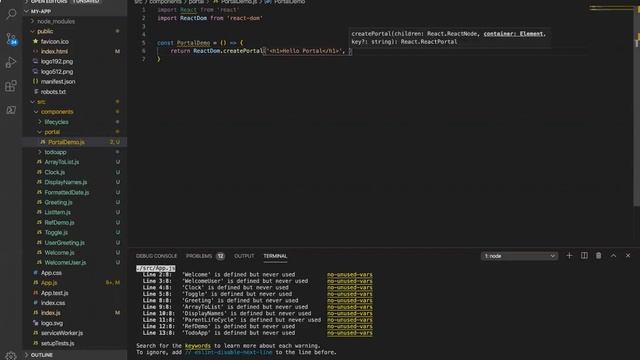Open manifest.json file
Screen dimensions: 640x360
point(58,82)
